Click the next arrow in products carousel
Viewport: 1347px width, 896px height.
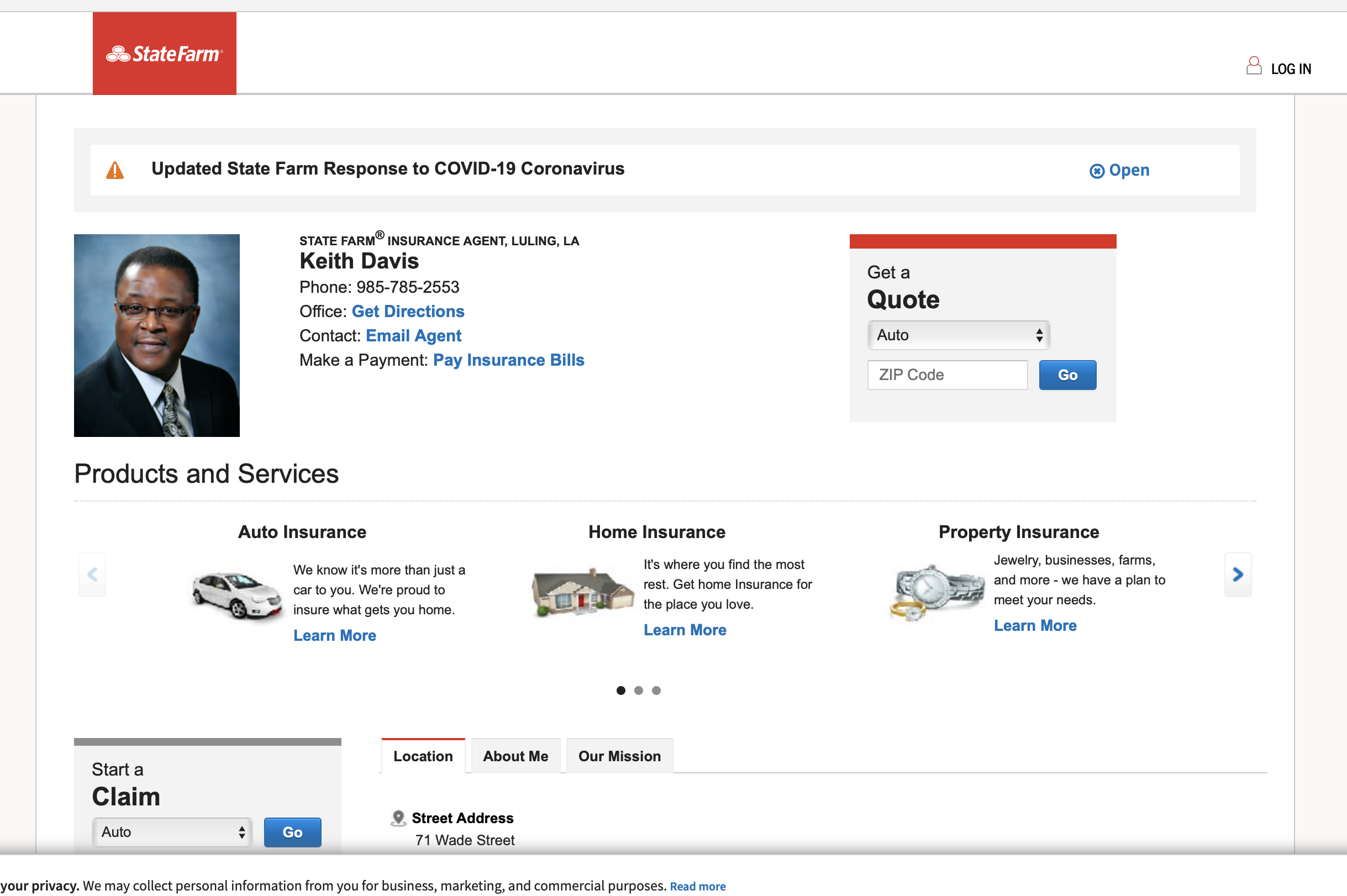[1237, 575]
